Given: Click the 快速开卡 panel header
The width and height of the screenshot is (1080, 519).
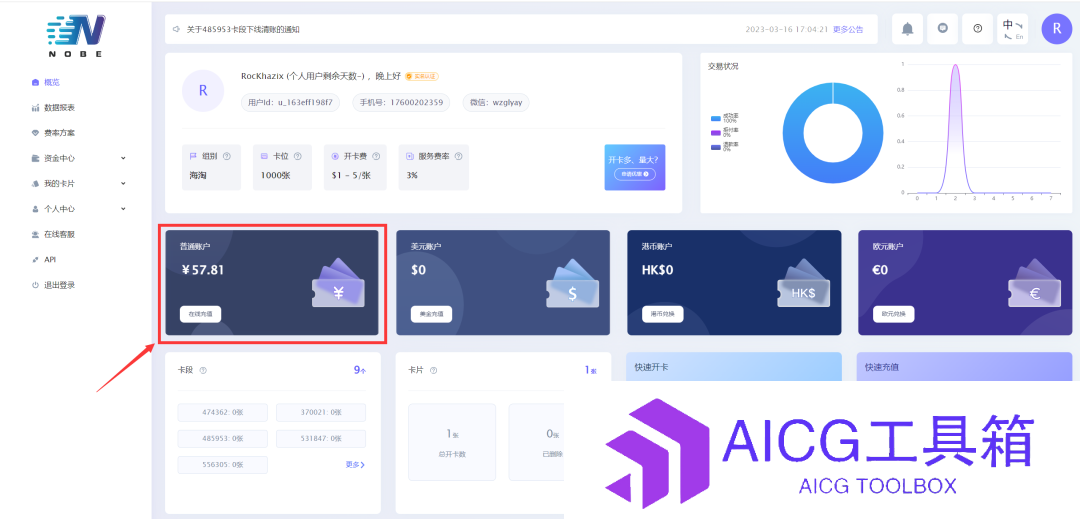Looking at the screenshot, I should pos(733,367).
